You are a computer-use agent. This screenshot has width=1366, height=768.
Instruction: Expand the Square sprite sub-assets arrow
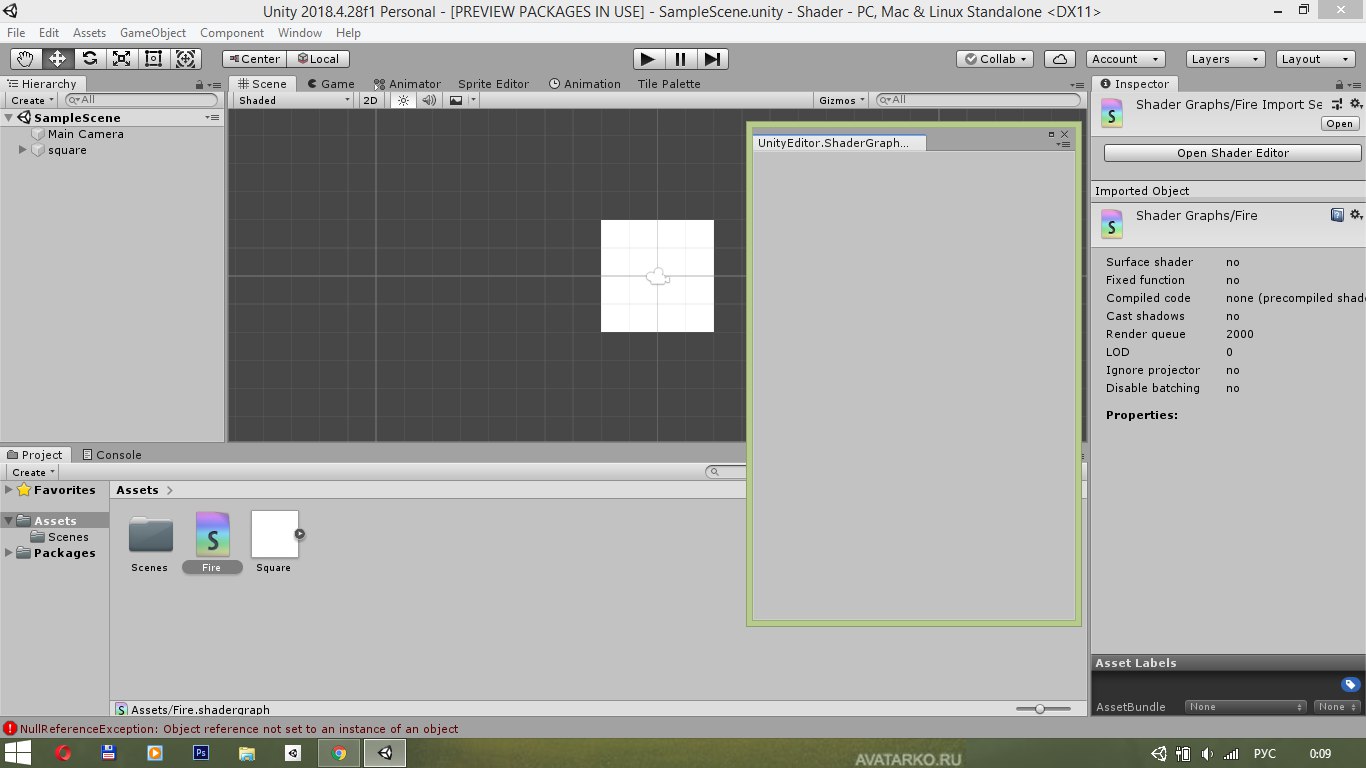click(x=299, y=534)
